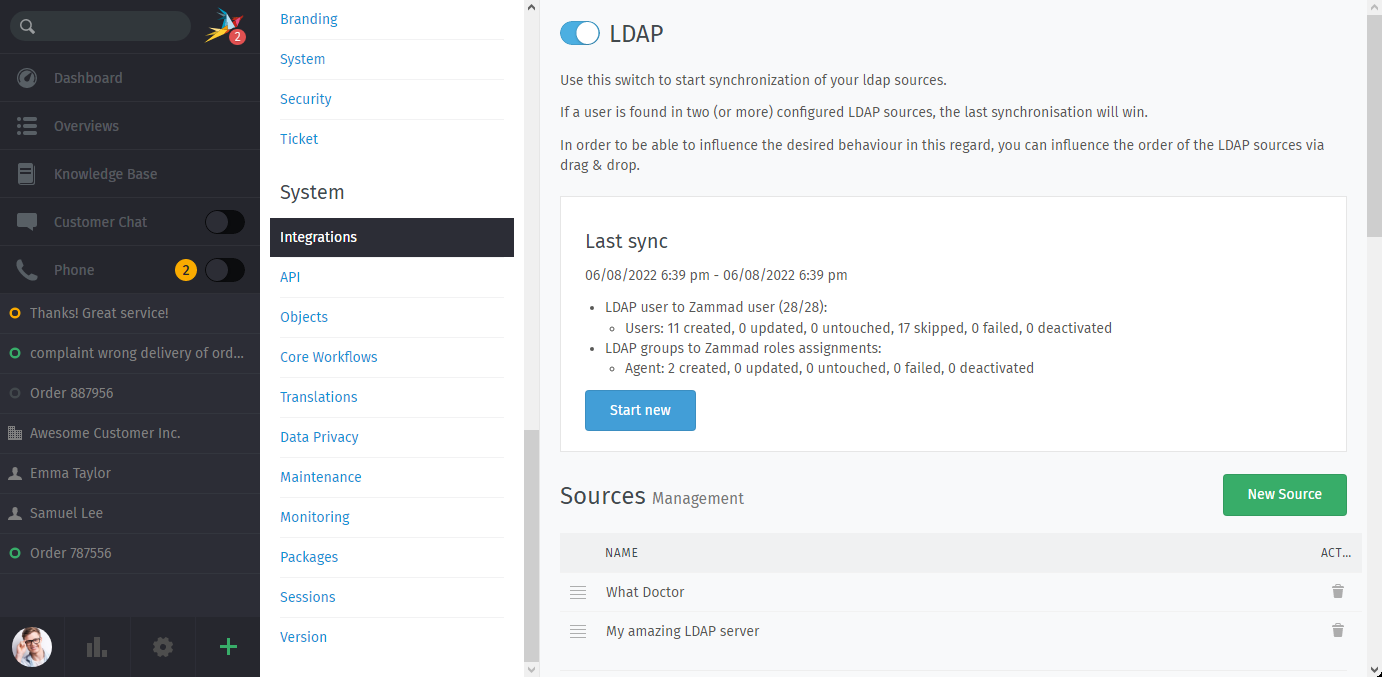
Task: Open the API menu item
Action: 290,277
